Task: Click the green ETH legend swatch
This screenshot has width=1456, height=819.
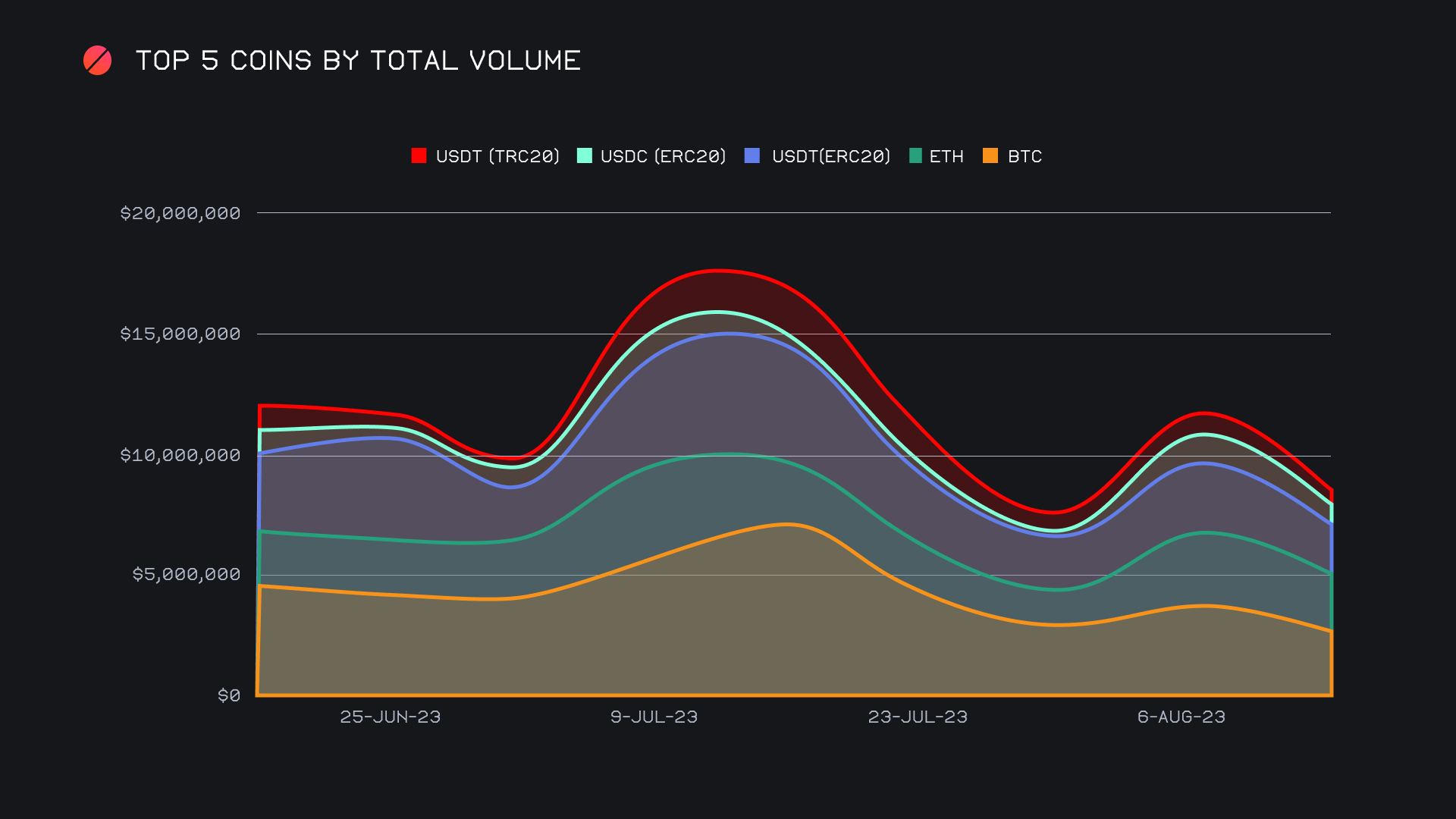Action: coord(915,156)
